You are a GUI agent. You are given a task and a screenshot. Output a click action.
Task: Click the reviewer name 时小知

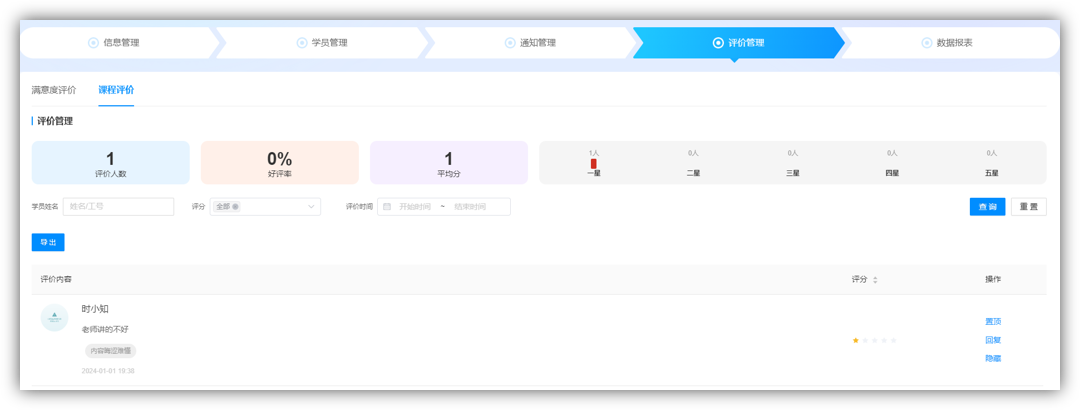pyautogui.click(x=95, y=309)
